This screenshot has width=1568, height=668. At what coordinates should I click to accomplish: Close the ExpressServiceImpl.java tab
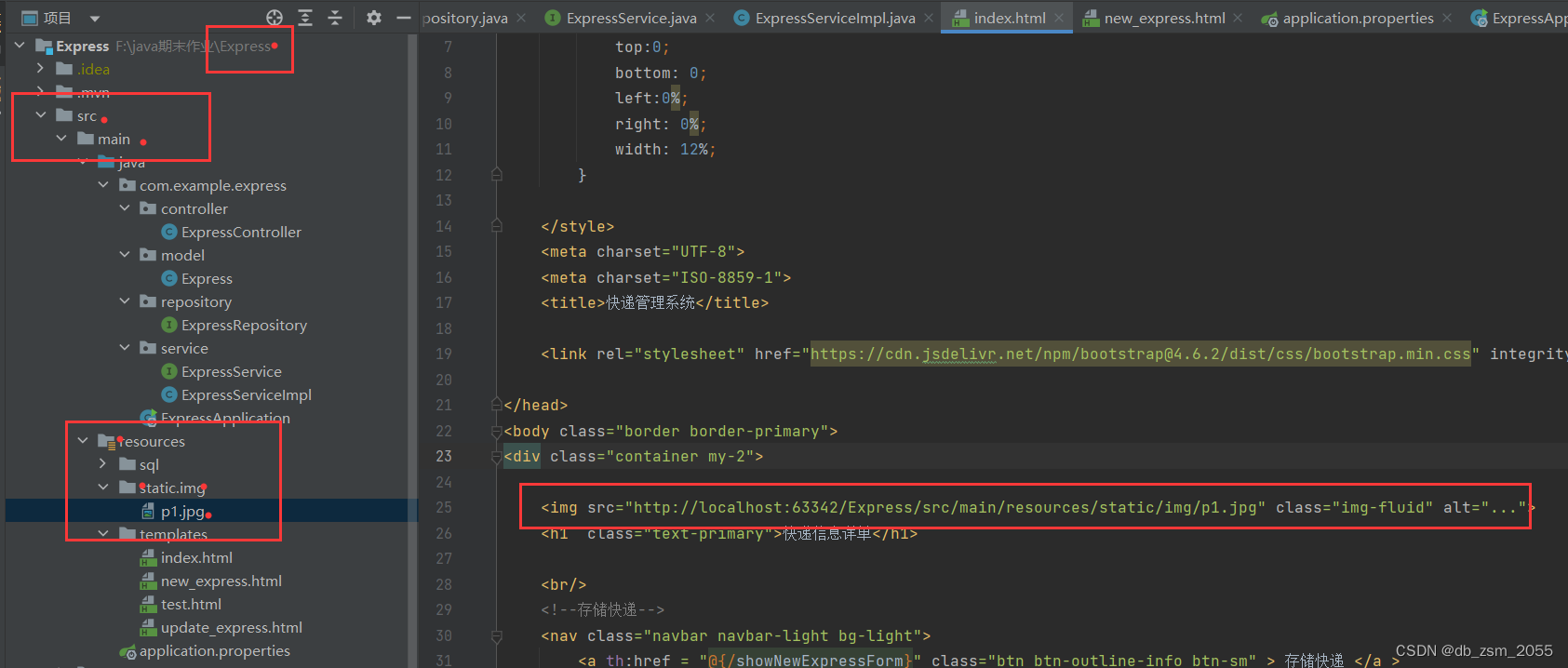pos(929,18)
